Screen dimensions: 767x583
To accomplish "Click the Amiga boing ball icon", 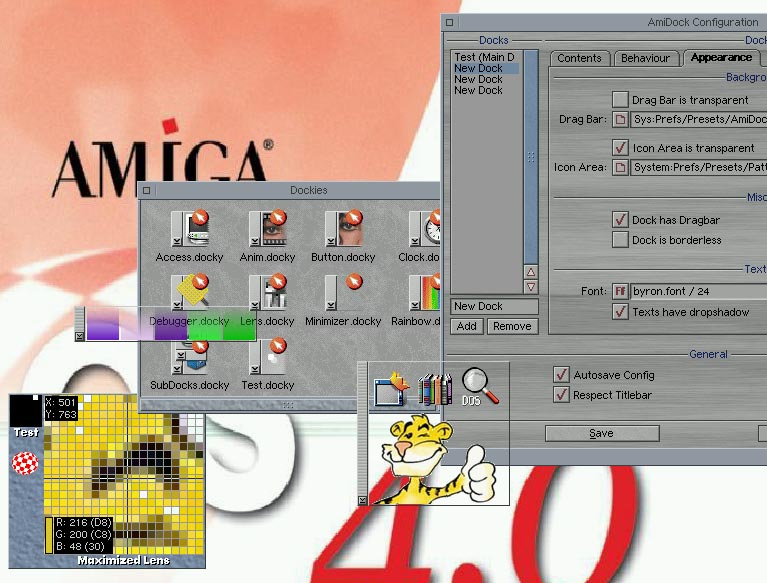I will pos(25,463).
